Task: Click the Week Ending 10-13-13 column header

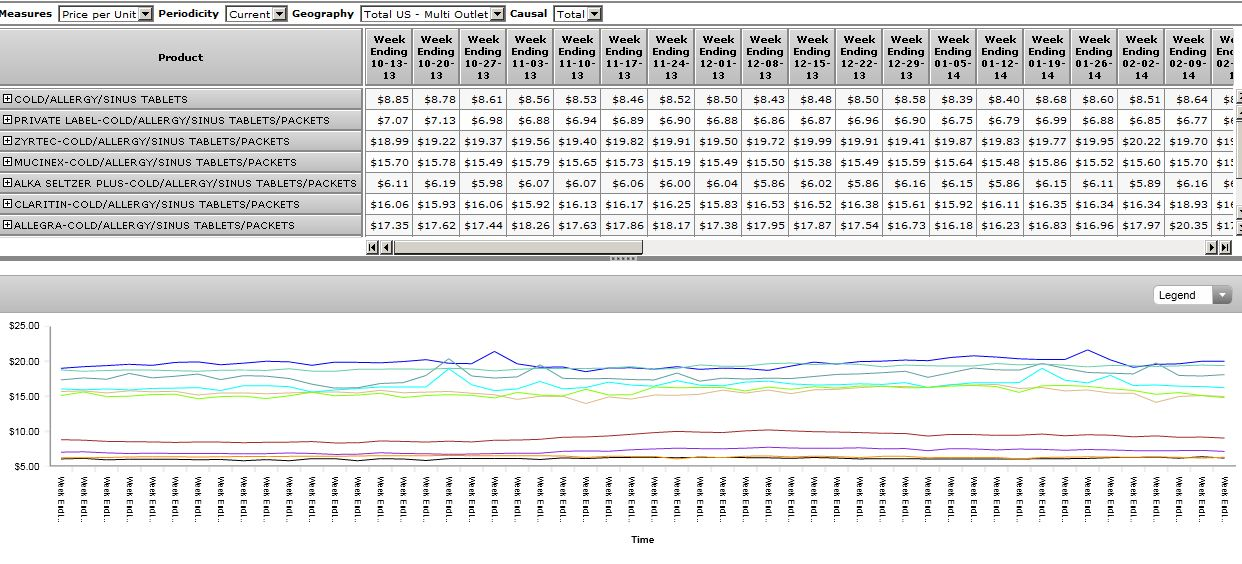Action: 388,57
